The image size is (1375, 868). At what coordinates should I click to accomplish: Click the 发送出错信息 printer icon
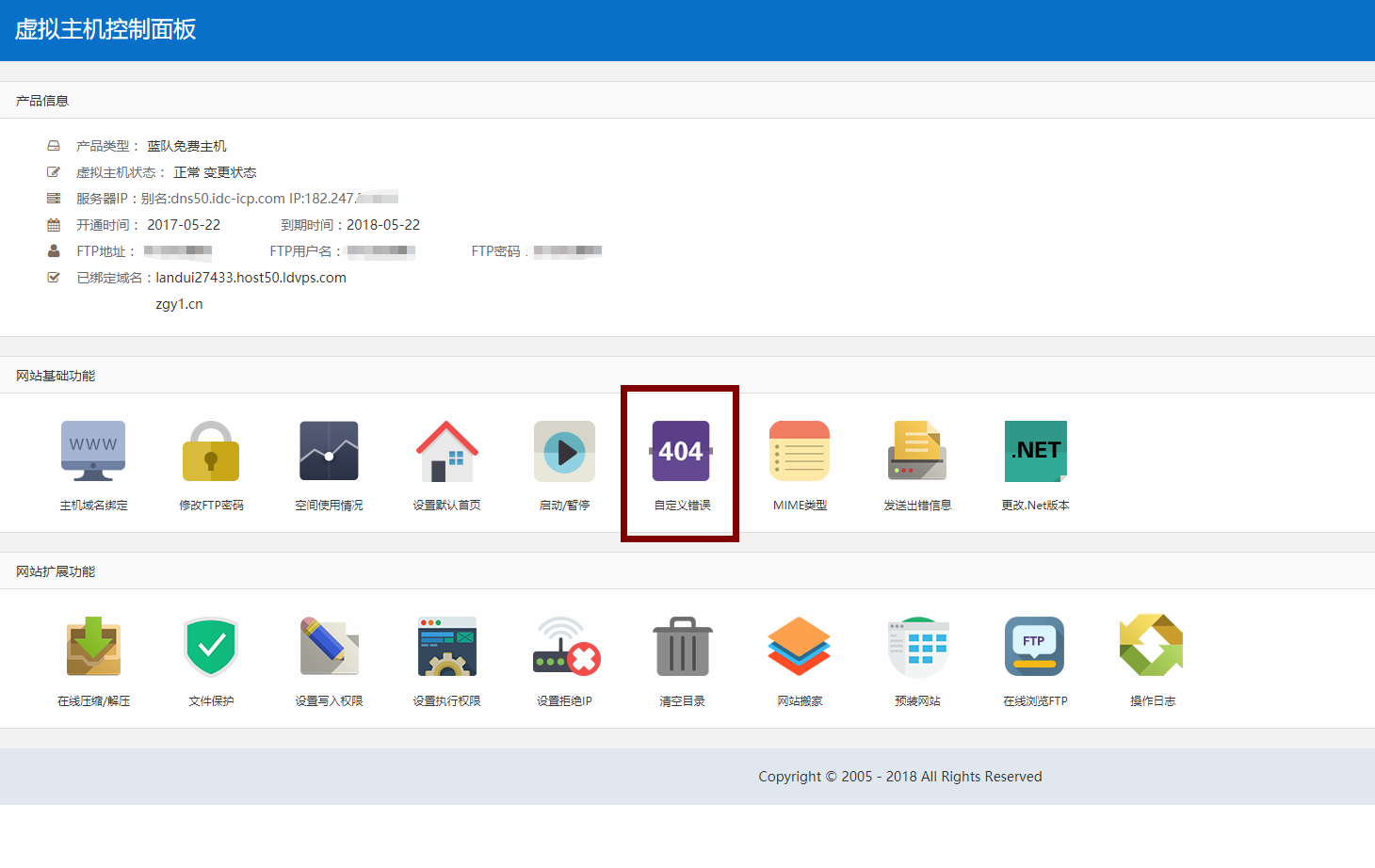pos(917,451)
